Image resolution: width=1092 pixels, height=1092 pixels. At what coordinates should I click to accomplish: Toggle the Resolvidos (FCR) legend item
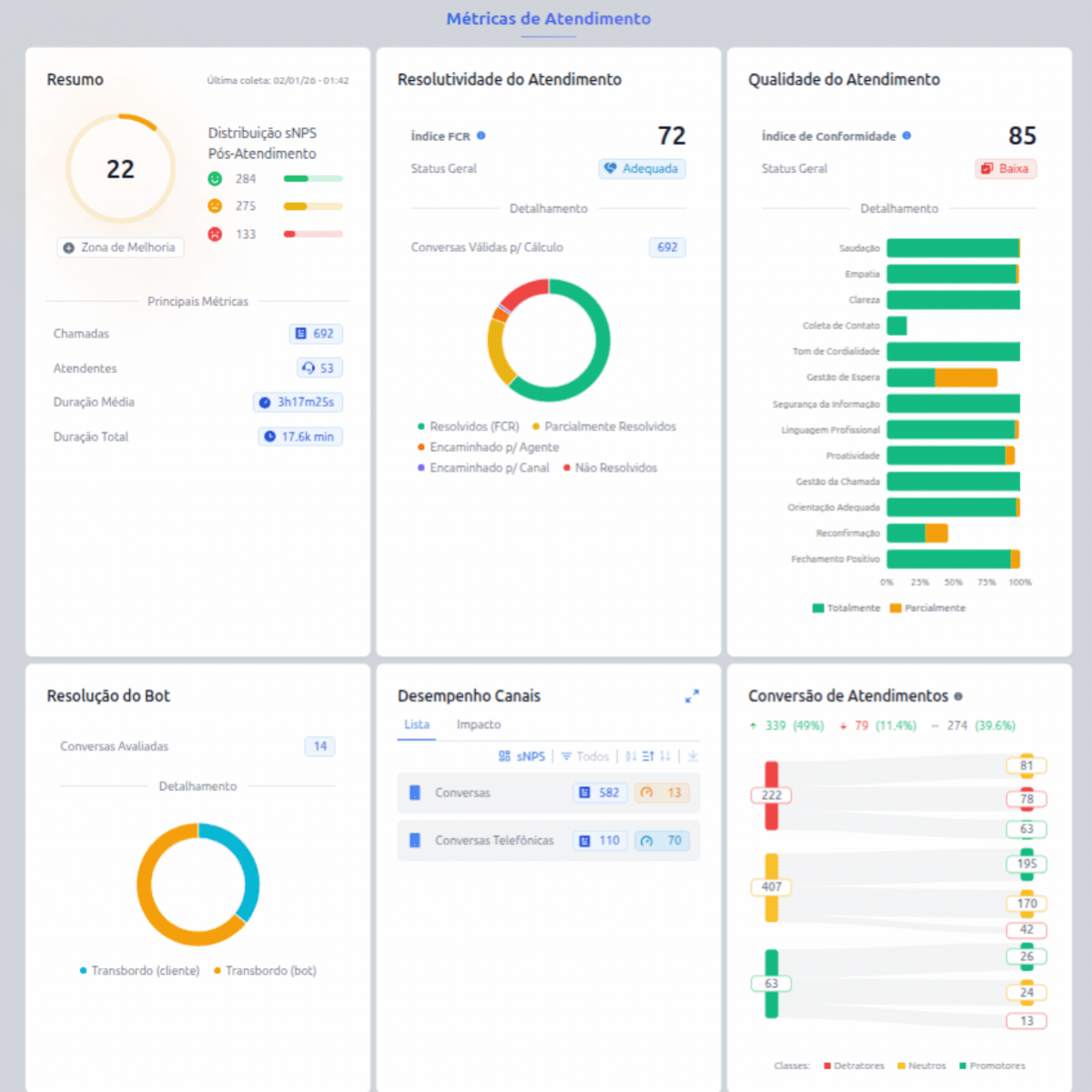[x=473, y=426]
